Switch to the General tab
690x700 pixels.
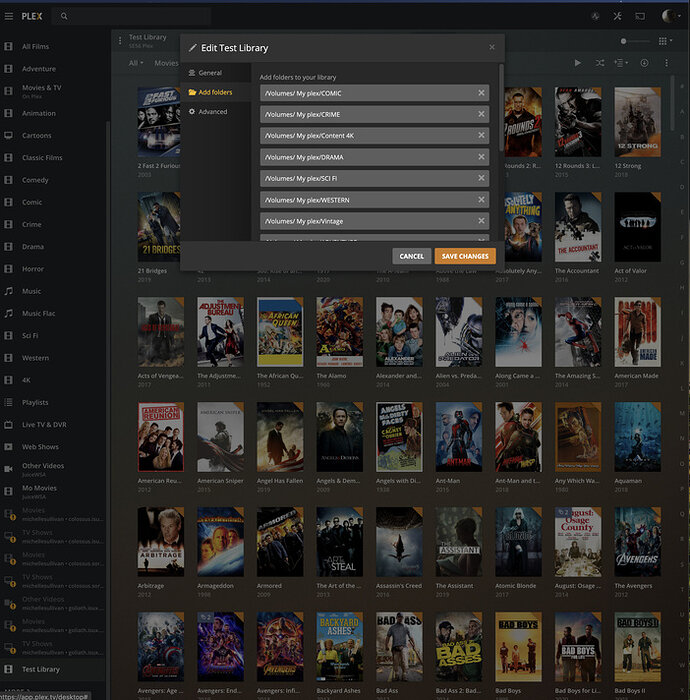pyautogui.click(x=210, y=73)
